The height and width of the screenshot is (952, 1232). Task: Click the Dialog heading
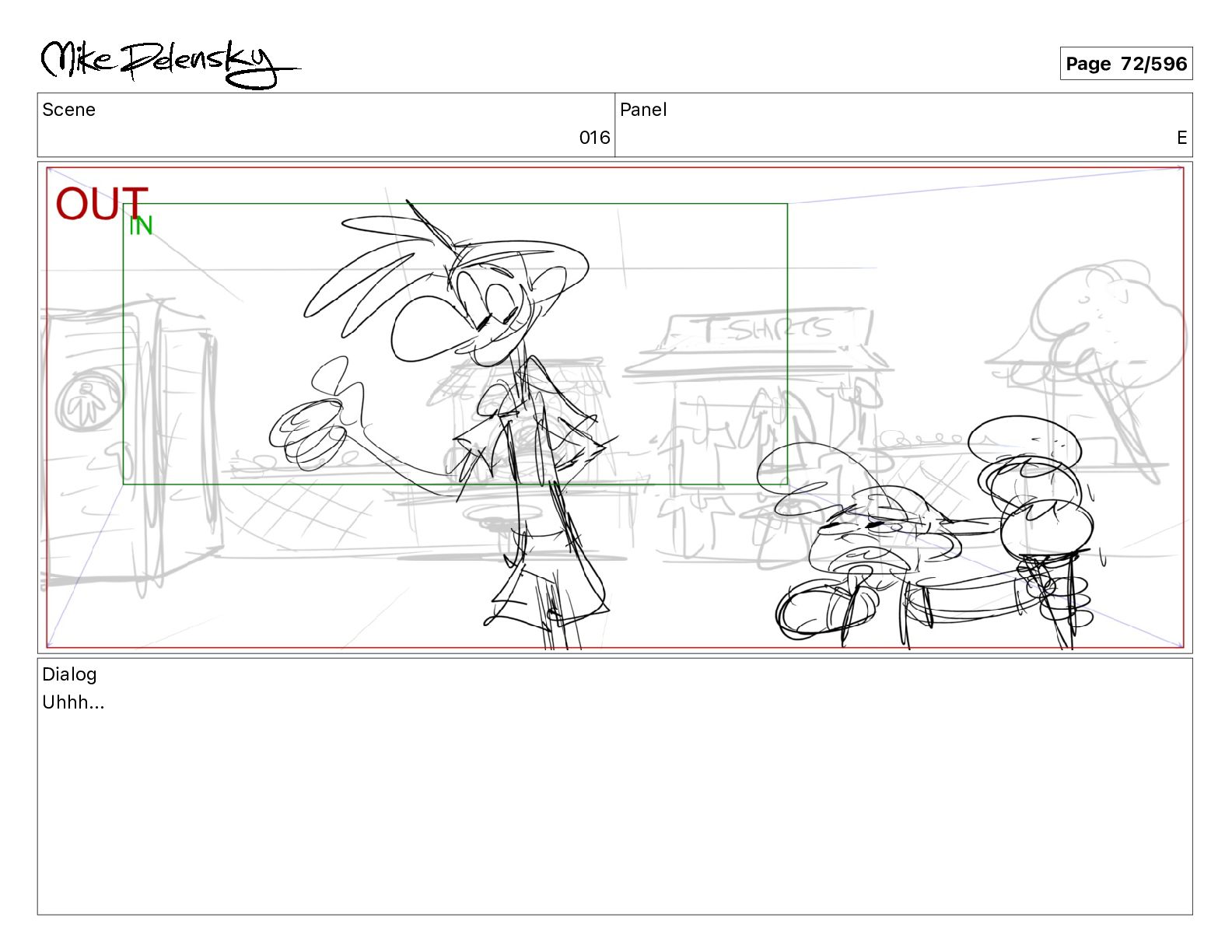(69, 674)
